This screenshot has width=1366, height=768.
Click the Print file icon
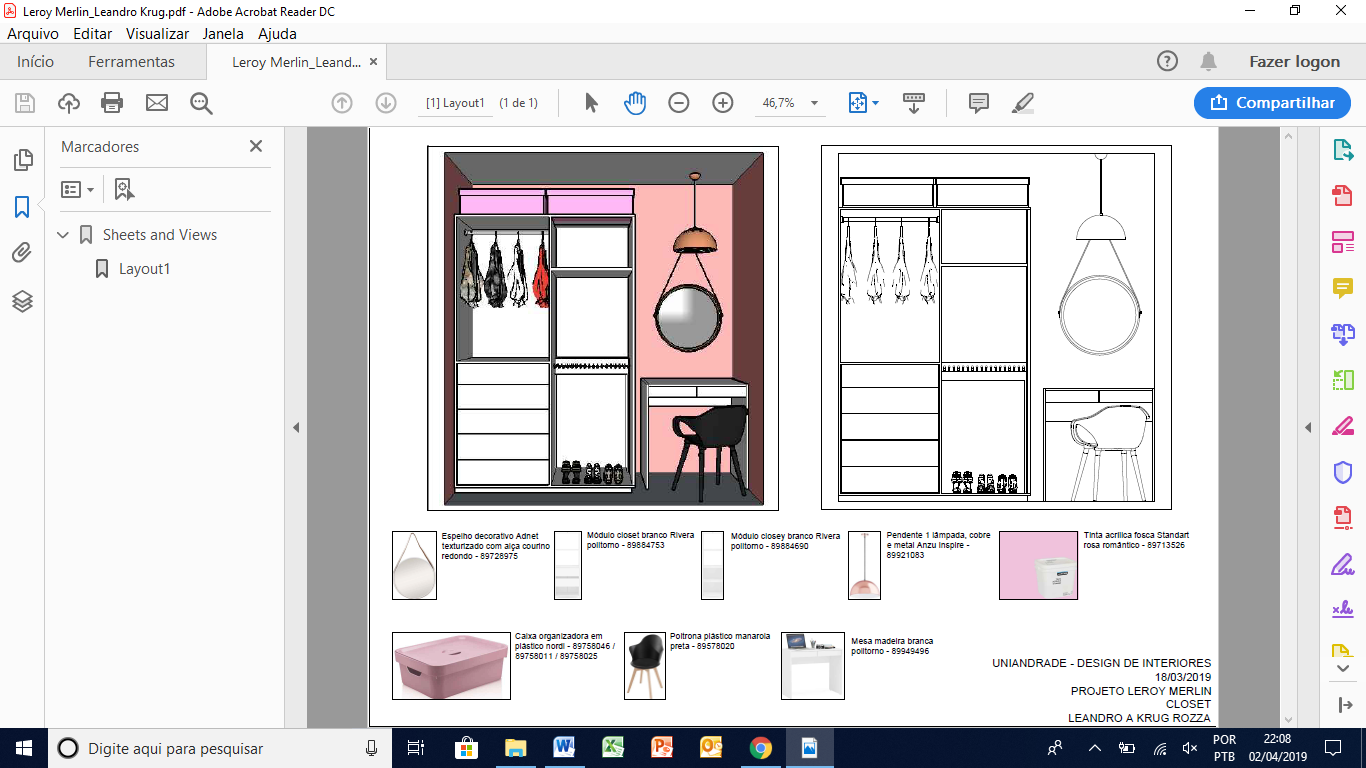tap(112, 103)
